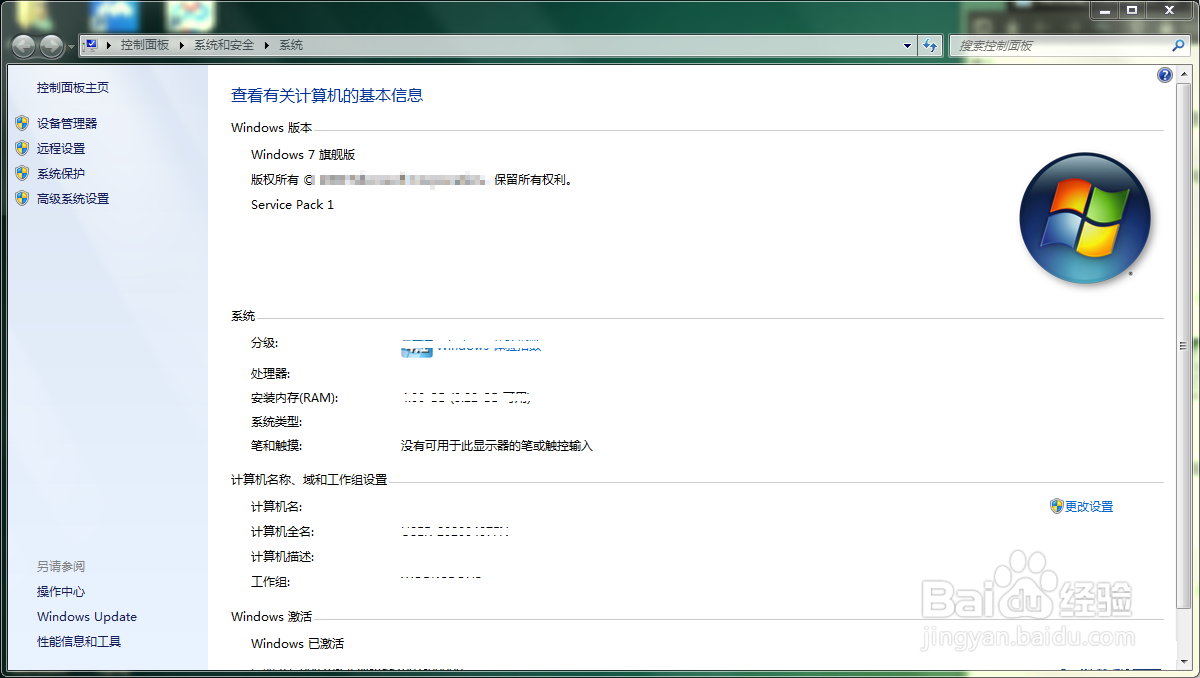Expand the arrow before 控制面板 breadcrumb
This screenshot has width=1200, height=678.
109,45
